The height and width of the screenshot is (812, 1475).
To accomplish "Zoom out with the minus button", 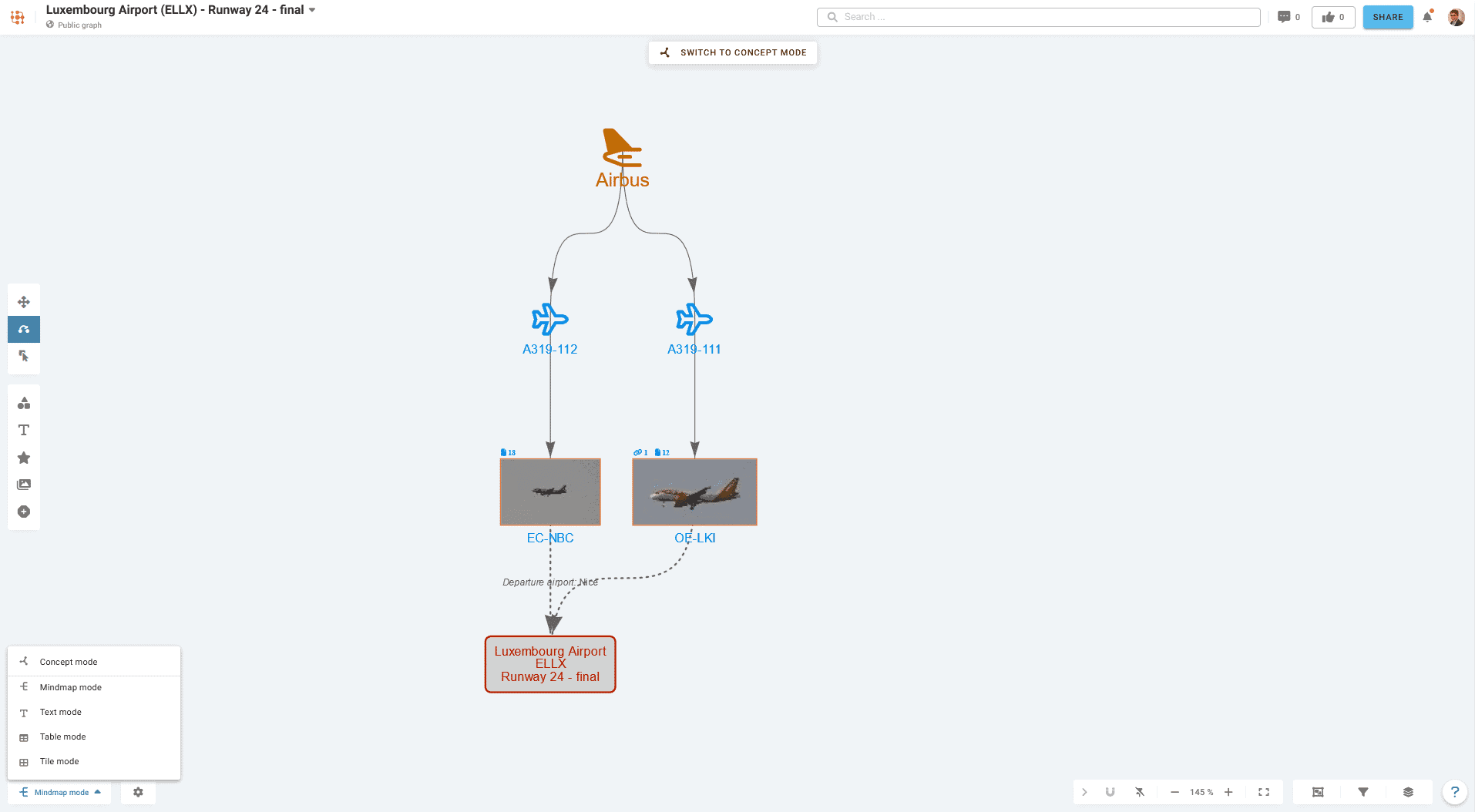I will 1174,792.
